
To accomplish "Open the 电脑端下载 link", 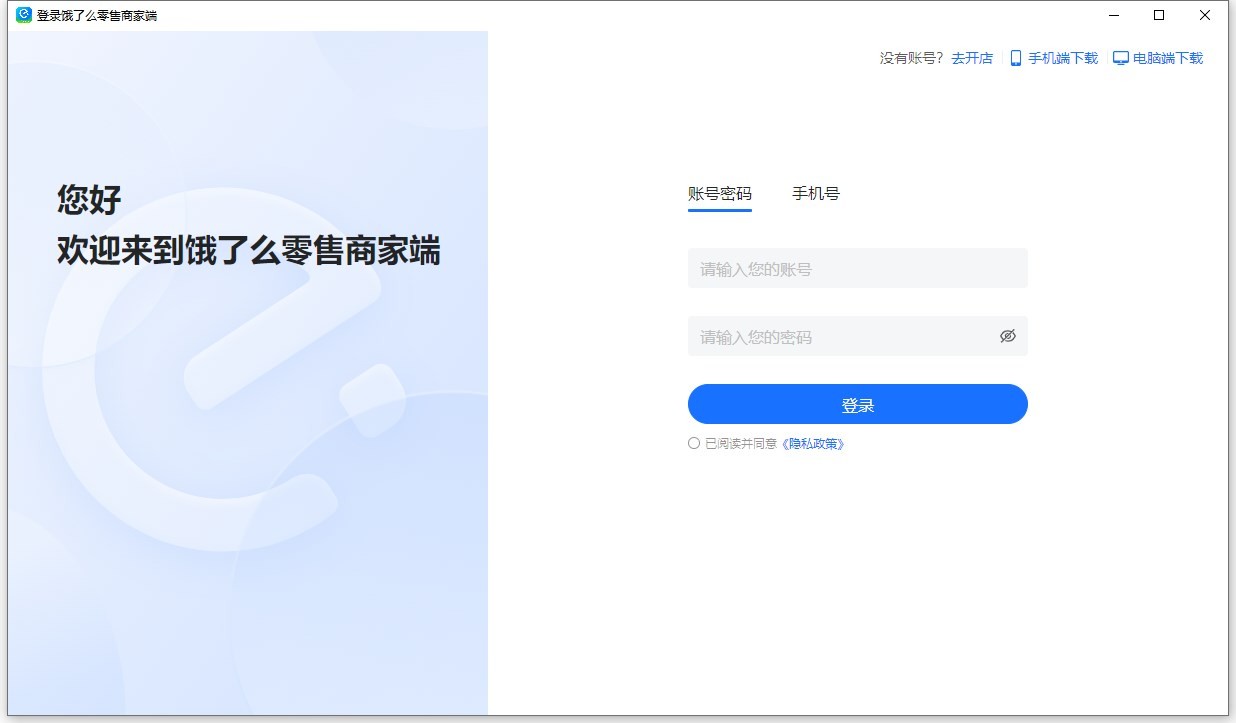I will (x=1168, y=58).
